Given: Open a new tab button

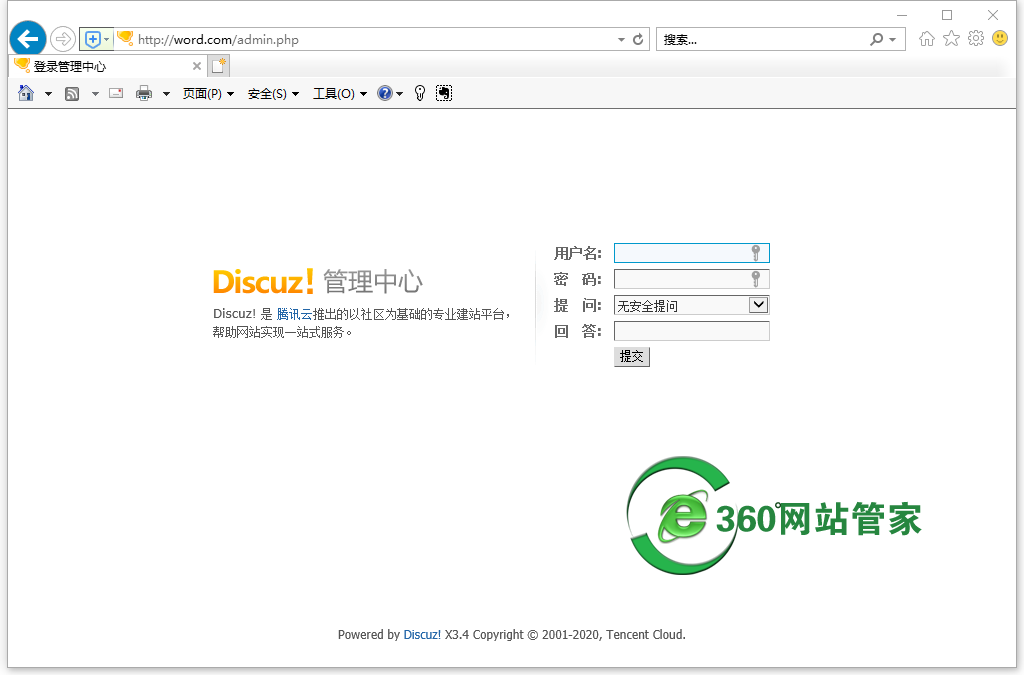Looking at the screenshot, I should (219, 66).
